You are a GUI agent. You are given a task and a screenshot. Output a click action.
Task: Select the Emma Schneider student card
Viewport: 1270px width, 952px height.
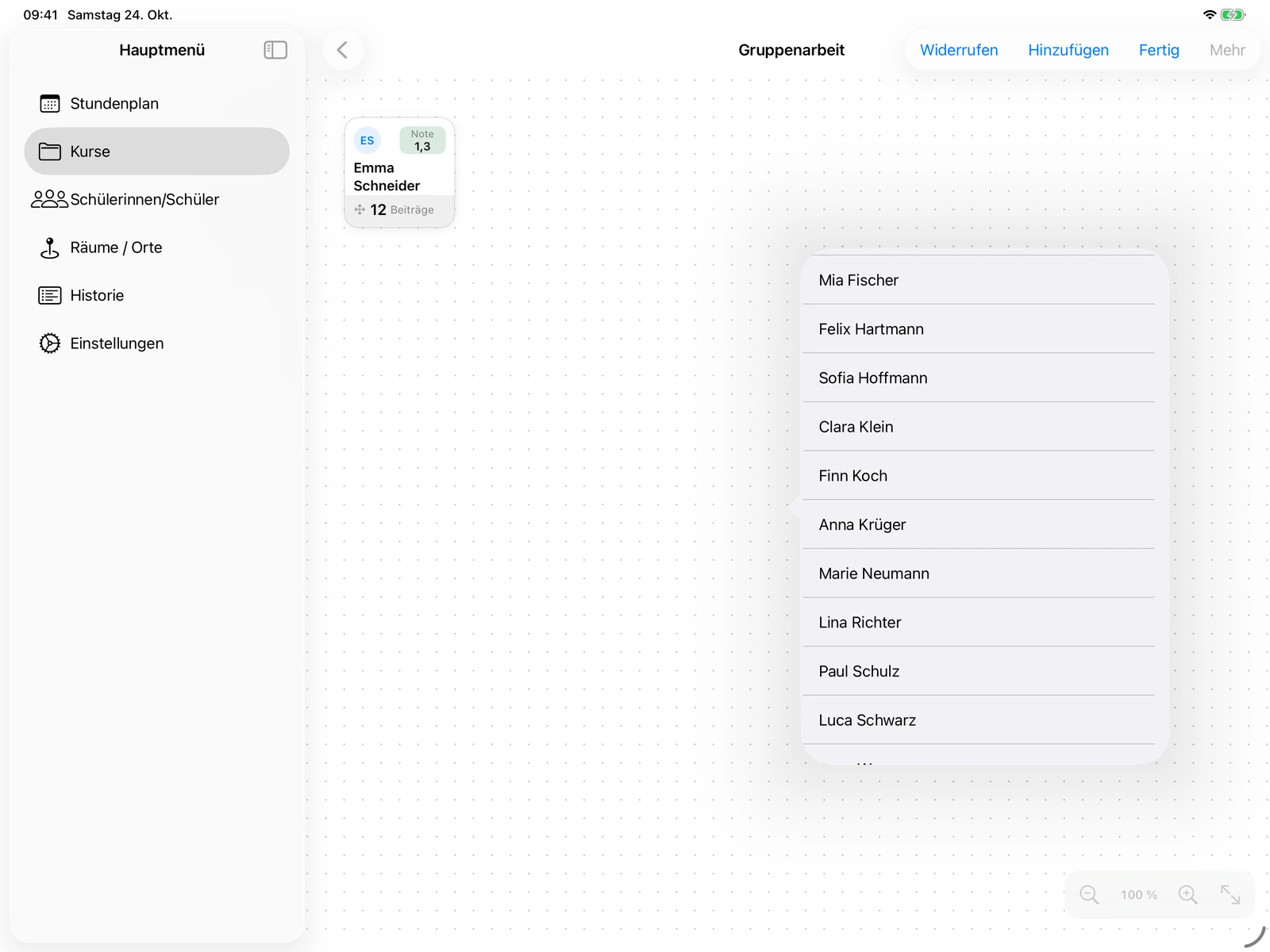point(399,172)
